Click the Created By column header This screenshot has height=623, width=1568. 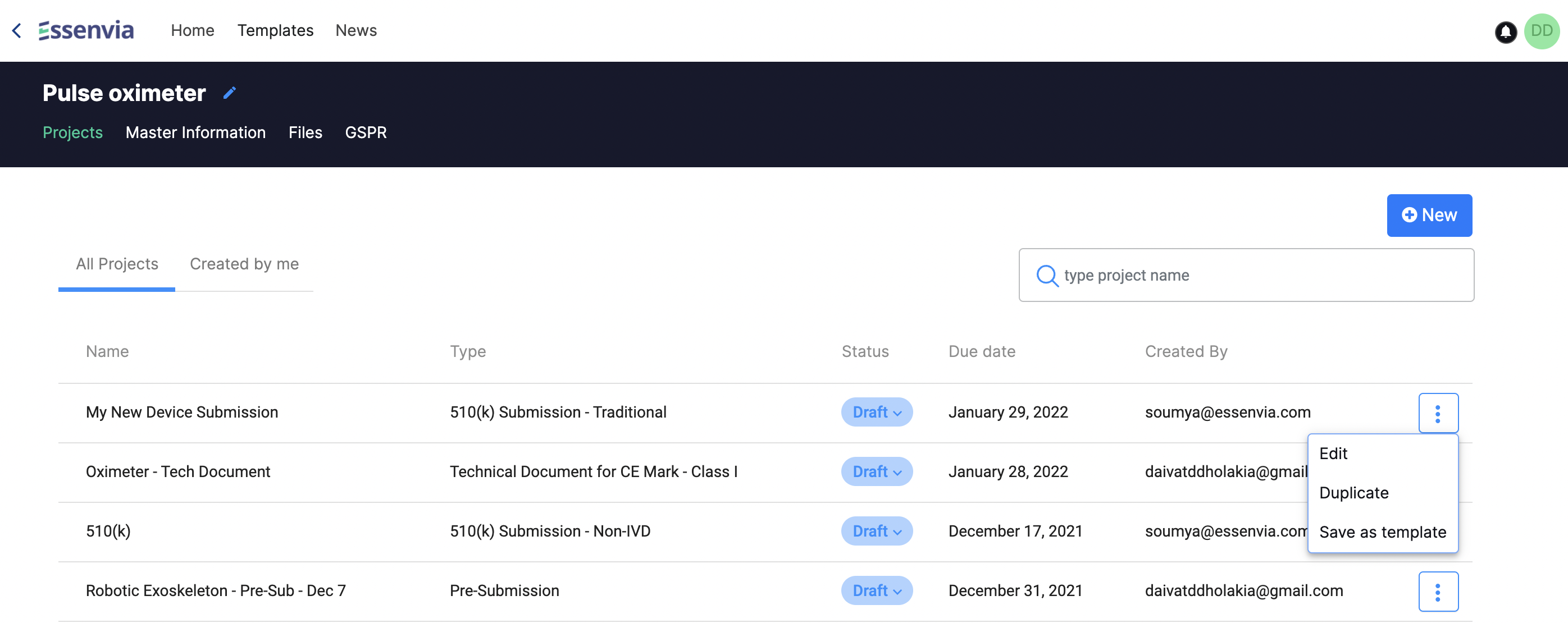(x=1186, y=352)
